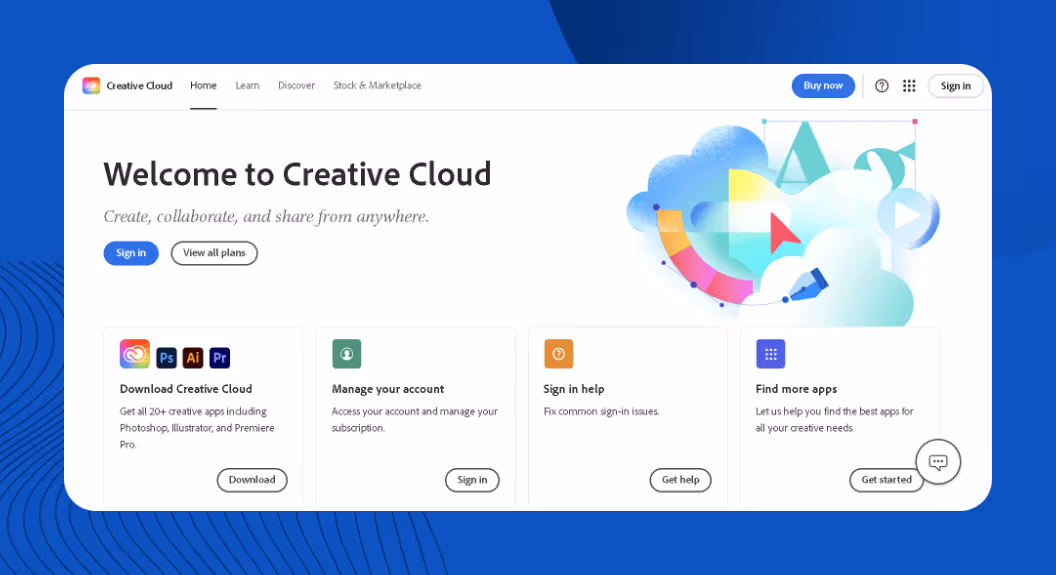Viewport: 1056px width, 575px height.
Task: Click the 'Fix common sign-in issues.' text
Action: coord(601,411)
